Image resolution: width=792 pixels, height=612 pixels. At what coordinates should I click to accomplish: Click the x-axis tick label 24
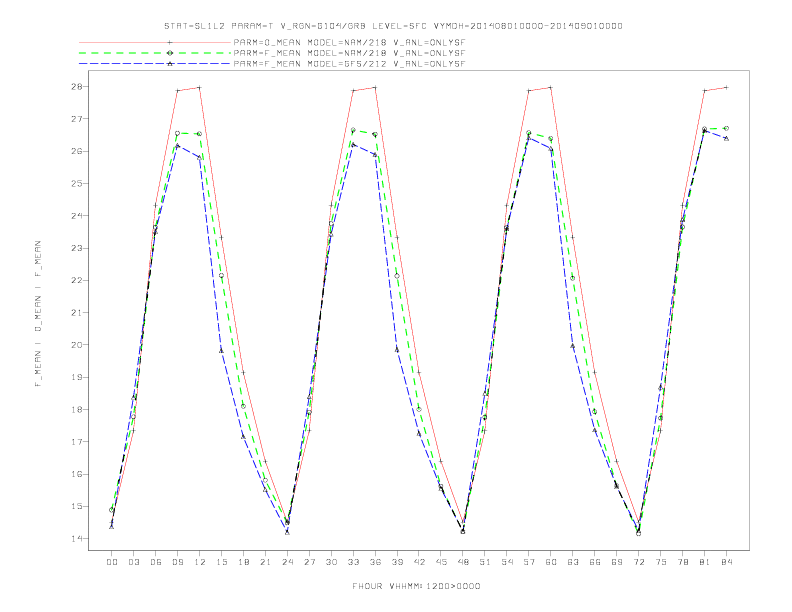click(287, 562)
